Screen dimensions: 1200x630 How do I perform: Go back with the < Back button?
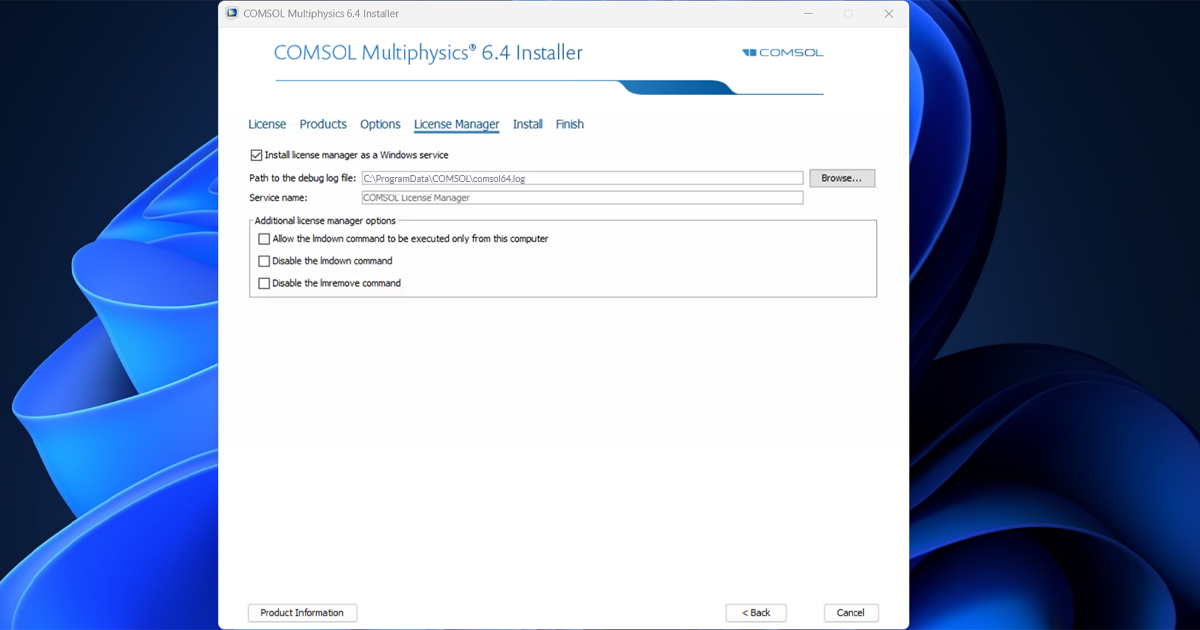(756, 613)
